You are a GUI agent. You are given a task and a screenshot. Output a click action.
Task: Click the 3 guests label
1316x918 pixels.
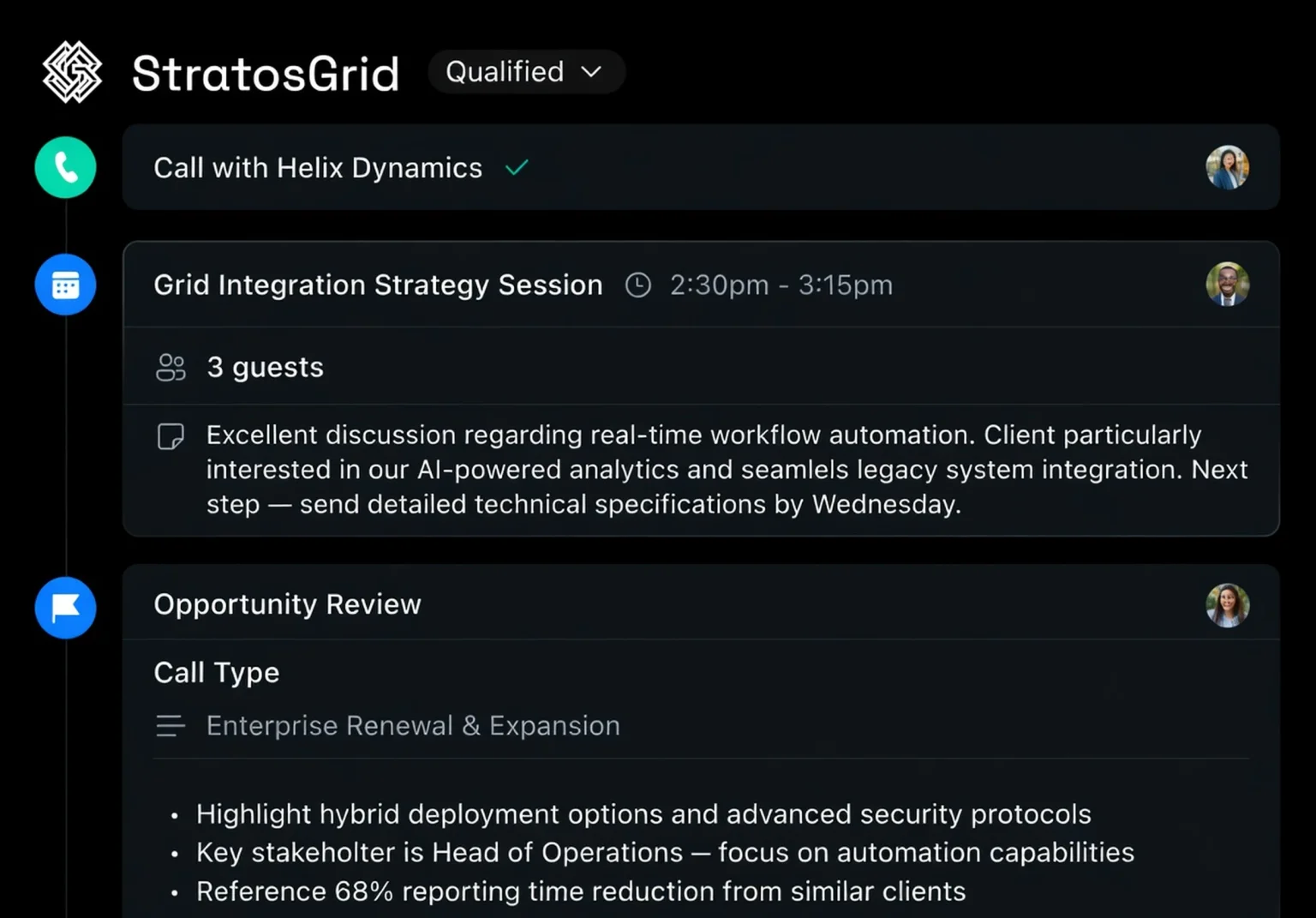pos(265,367)
